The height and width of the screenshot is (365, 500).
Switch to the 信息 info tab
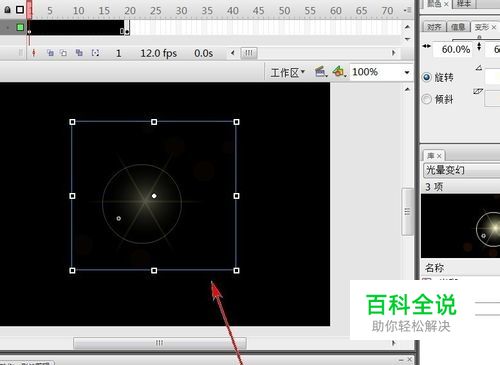pos(458,27)
